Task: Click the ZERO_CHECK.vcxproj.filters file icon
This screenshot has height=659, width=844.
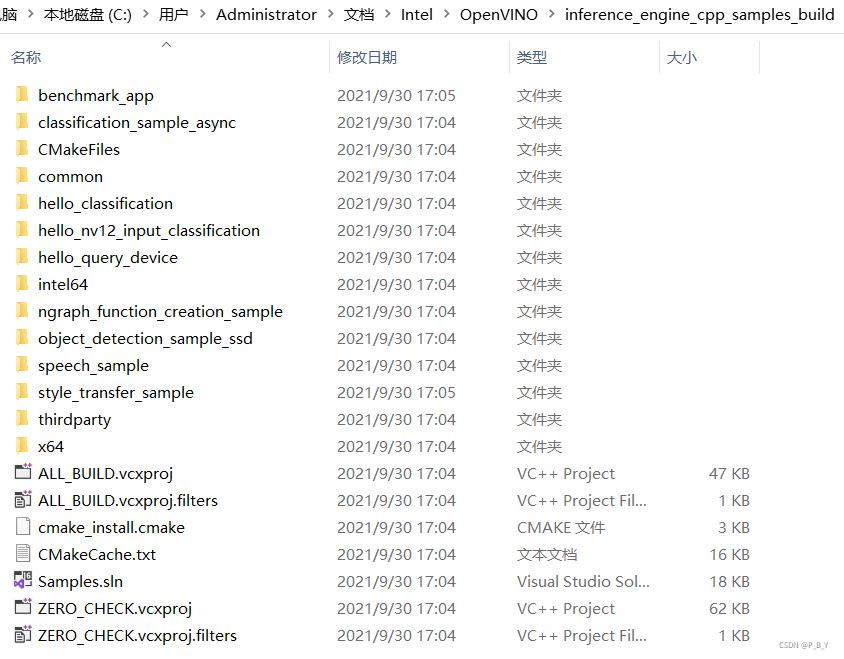Action: pos(23,635)
